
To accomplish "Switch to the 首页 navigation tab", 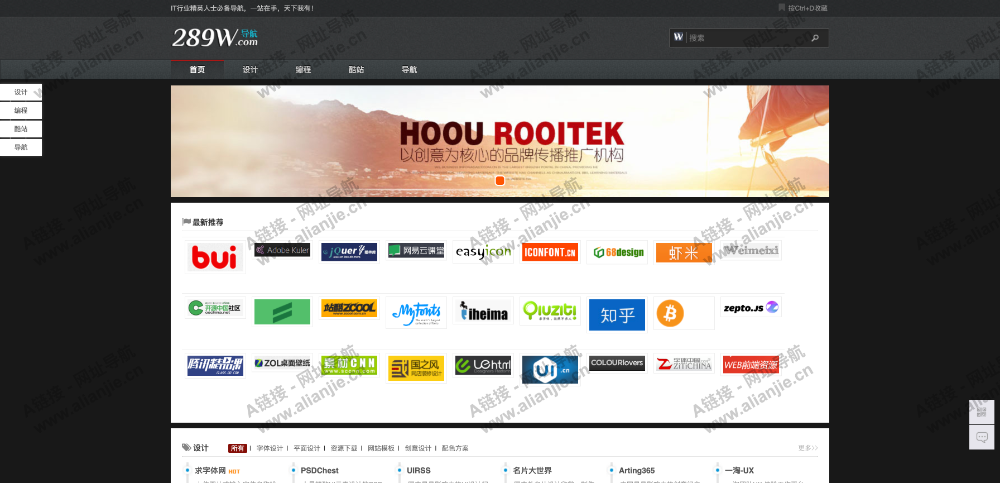I will click(x=197, y=70).
